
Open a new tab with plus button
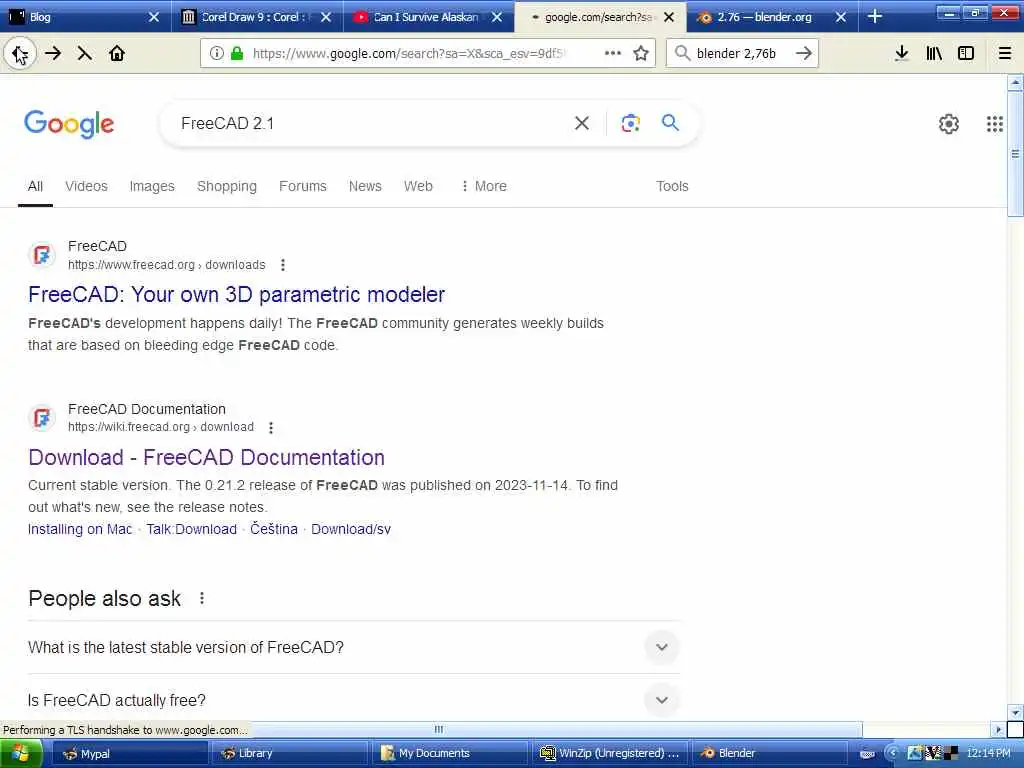pyautogui.click(x=875, y=17)
